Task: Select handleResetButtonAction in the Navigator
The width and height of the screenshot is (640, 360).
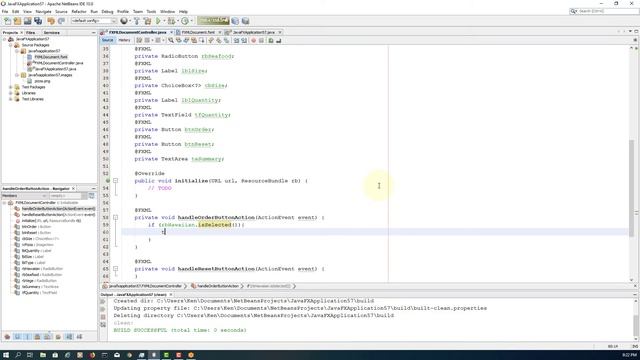Action: 58,215
